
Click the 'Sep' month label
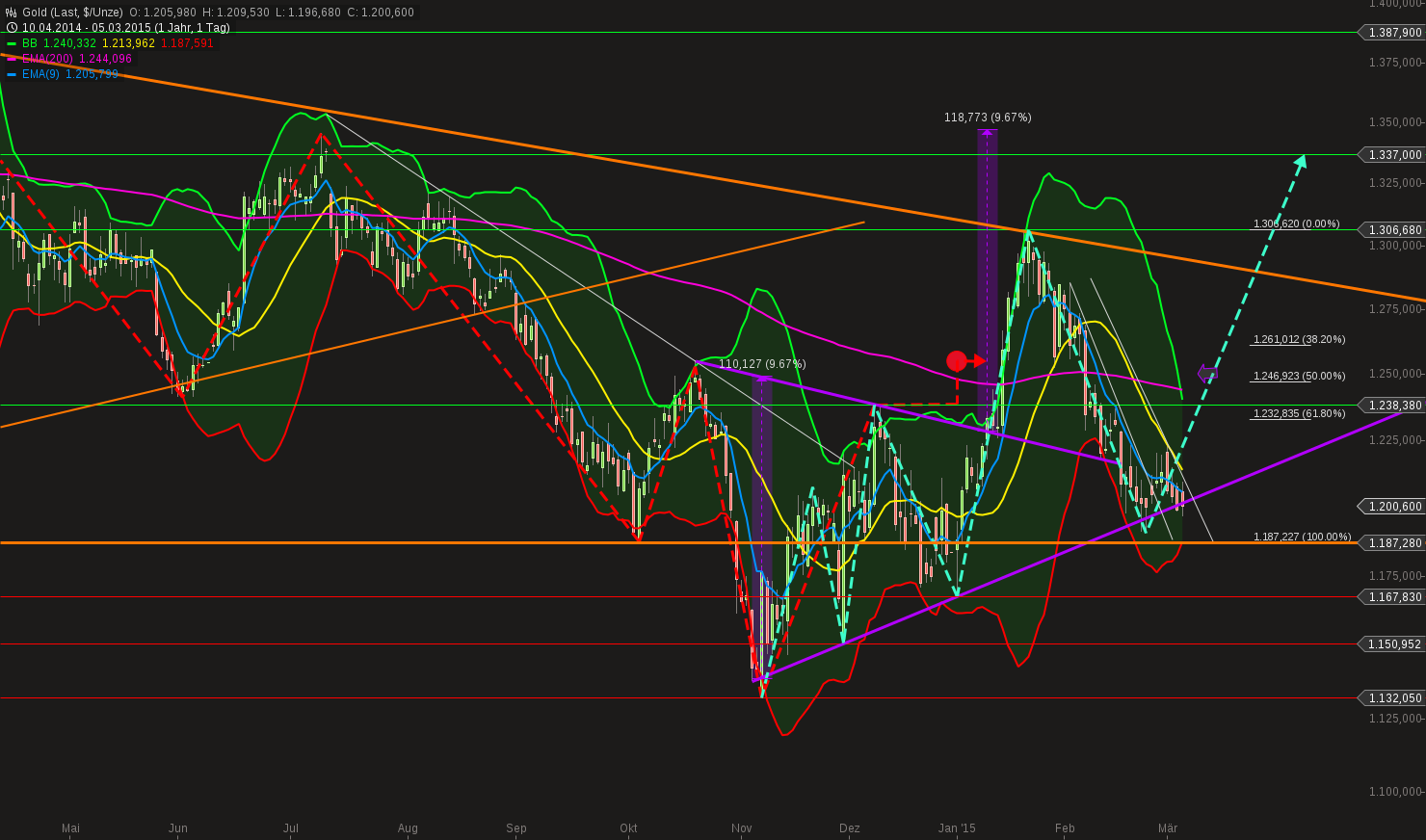516,828
